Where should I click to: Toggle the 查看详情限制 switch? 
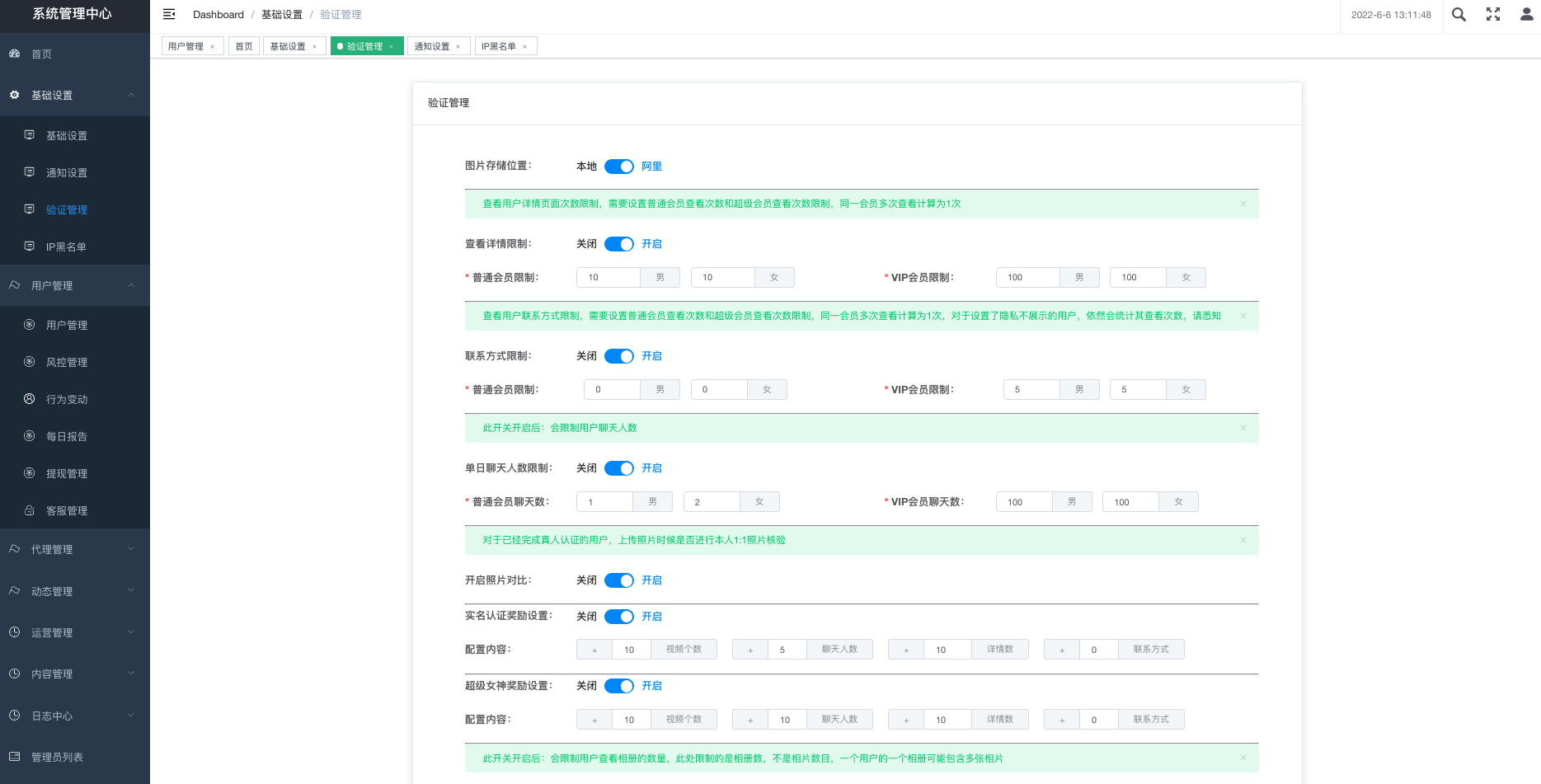(619, 244)
